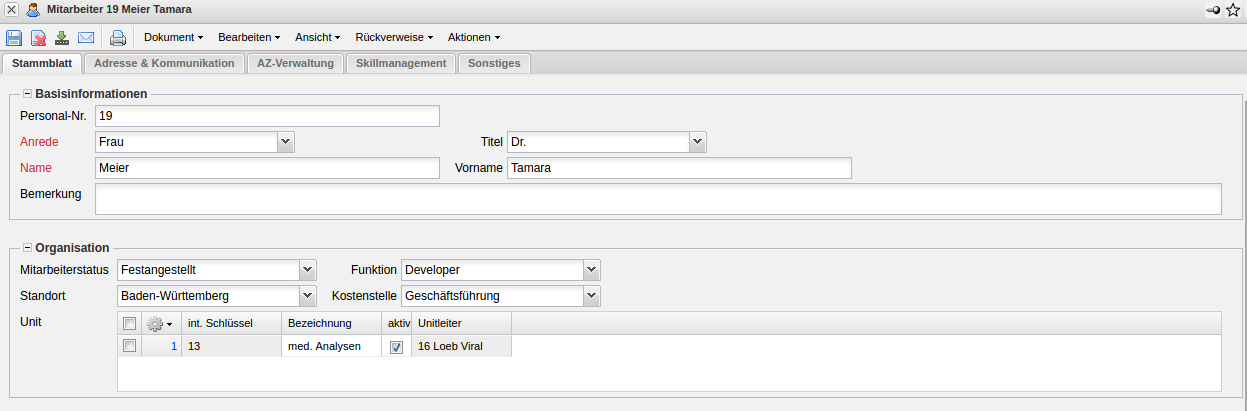The height and width of the screenshot is (411, 1247).
Task: Open the Aktionen menu
Action: (473, 37)
